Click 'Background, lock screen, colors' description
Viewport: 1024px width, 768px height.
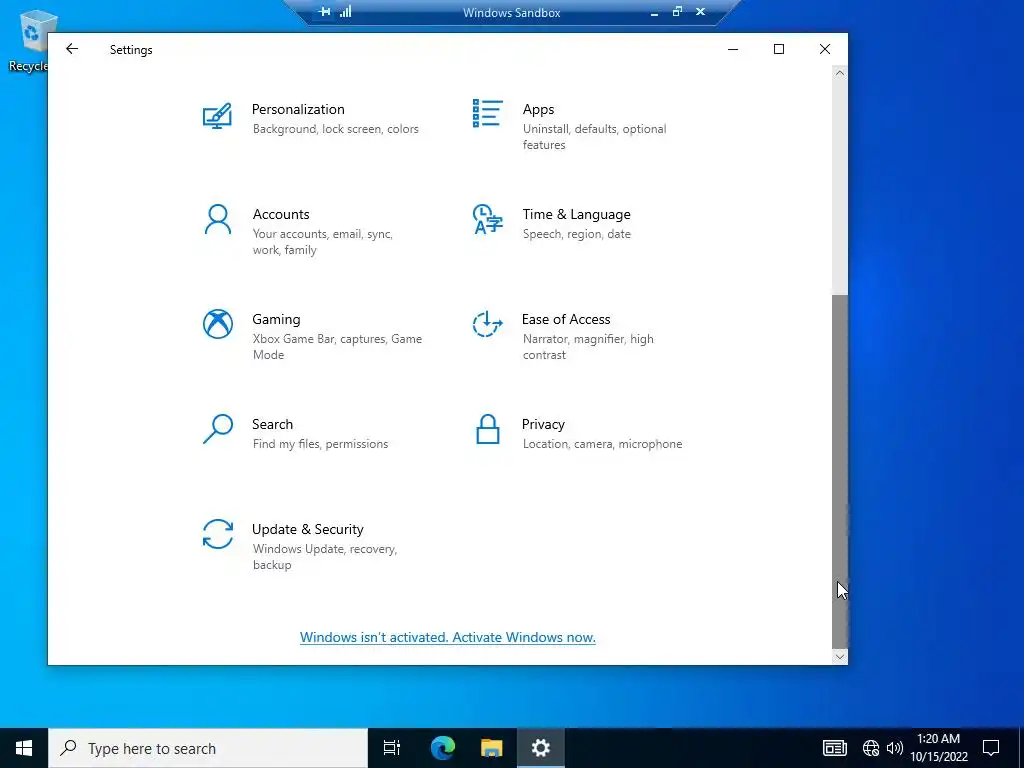coord(336,129)
